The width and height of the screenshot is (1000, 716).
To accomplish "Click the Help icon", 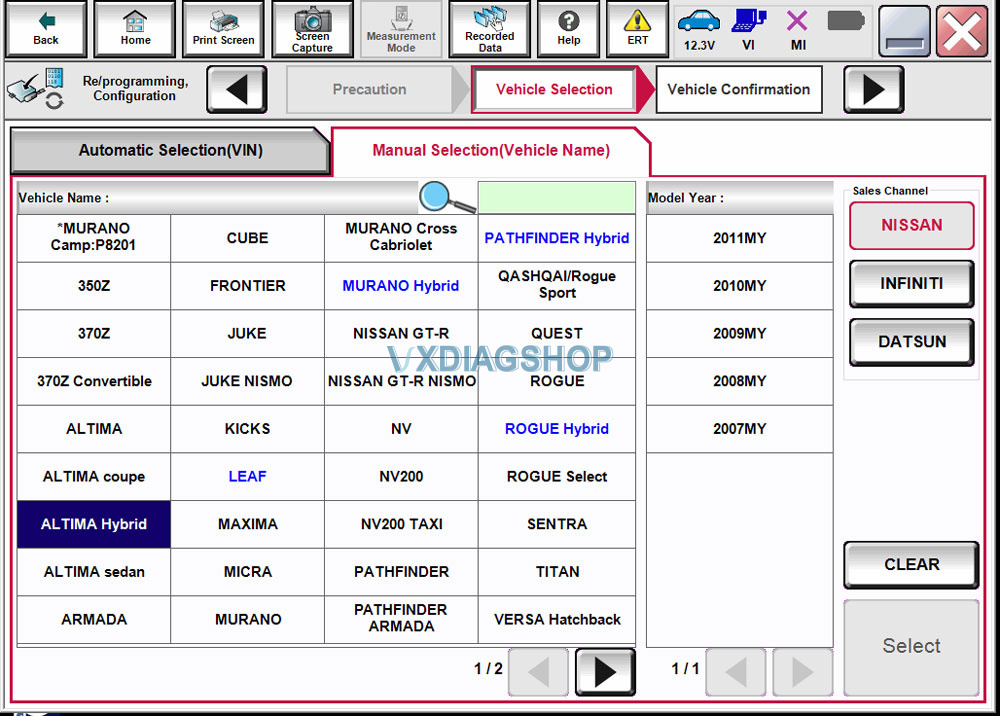I will [x=569, y=28].
